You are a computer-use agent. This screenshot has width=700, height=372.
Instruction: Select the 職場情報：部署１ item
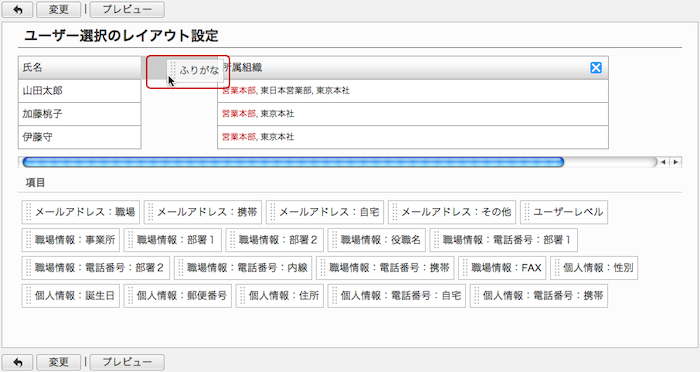click(x=172, y=240)
